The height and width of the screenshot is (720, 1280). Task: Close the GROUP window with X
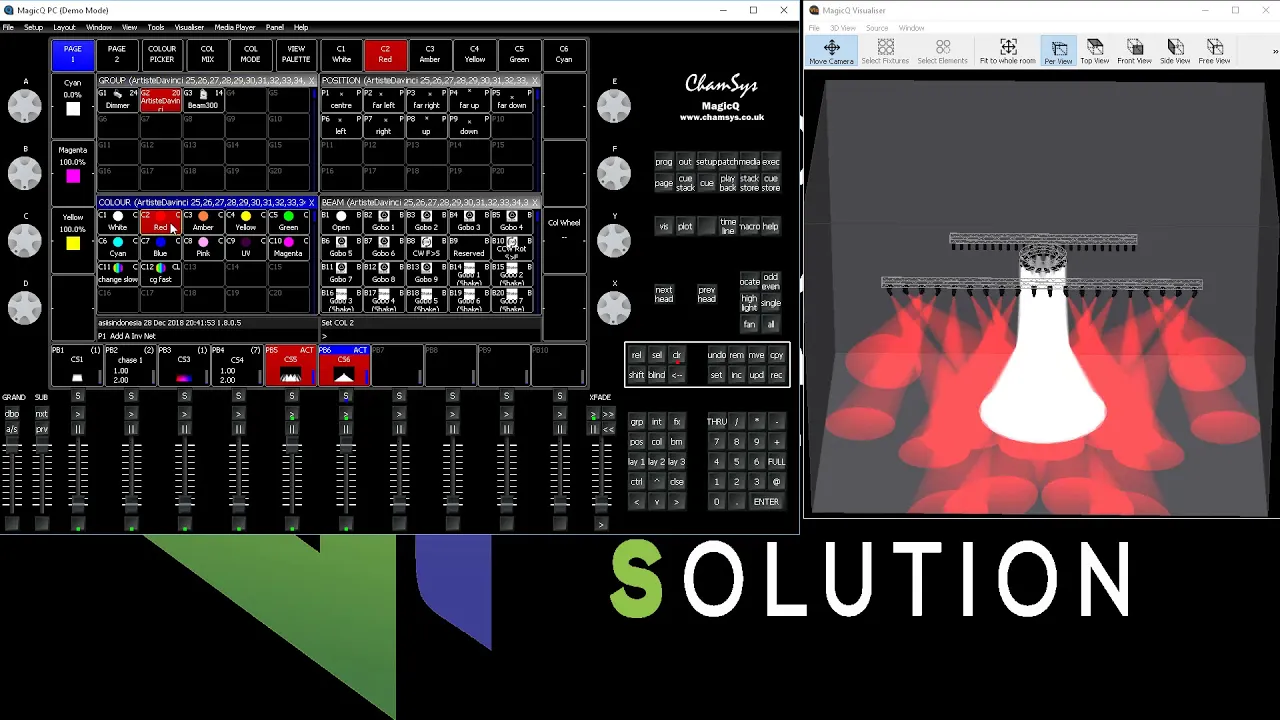click(x=311, y=80)
